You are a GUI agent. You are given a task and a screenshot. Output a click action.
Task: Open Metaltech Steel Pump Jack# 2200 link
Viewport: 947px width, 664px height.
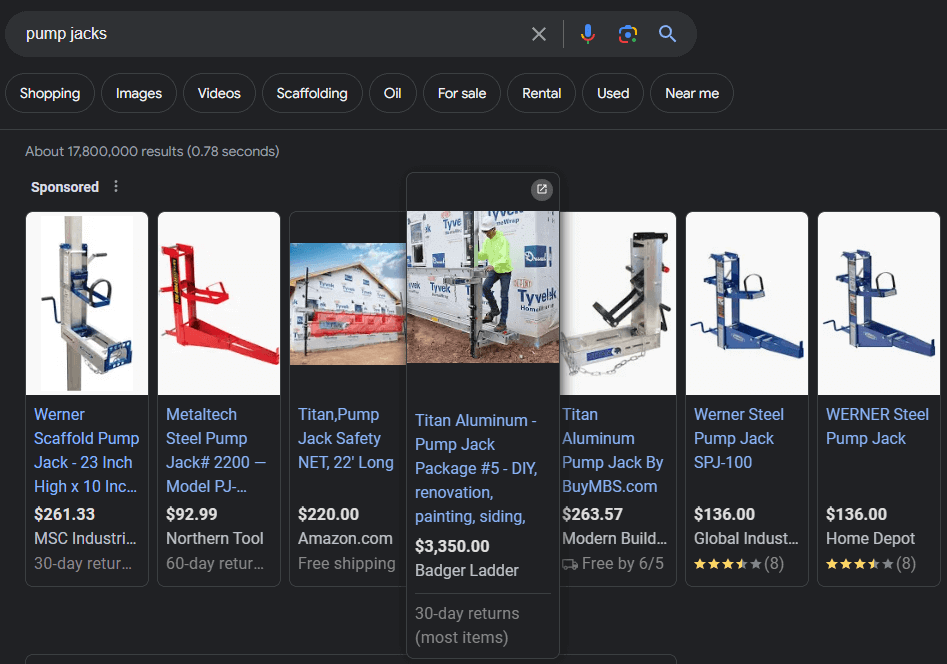216,450
